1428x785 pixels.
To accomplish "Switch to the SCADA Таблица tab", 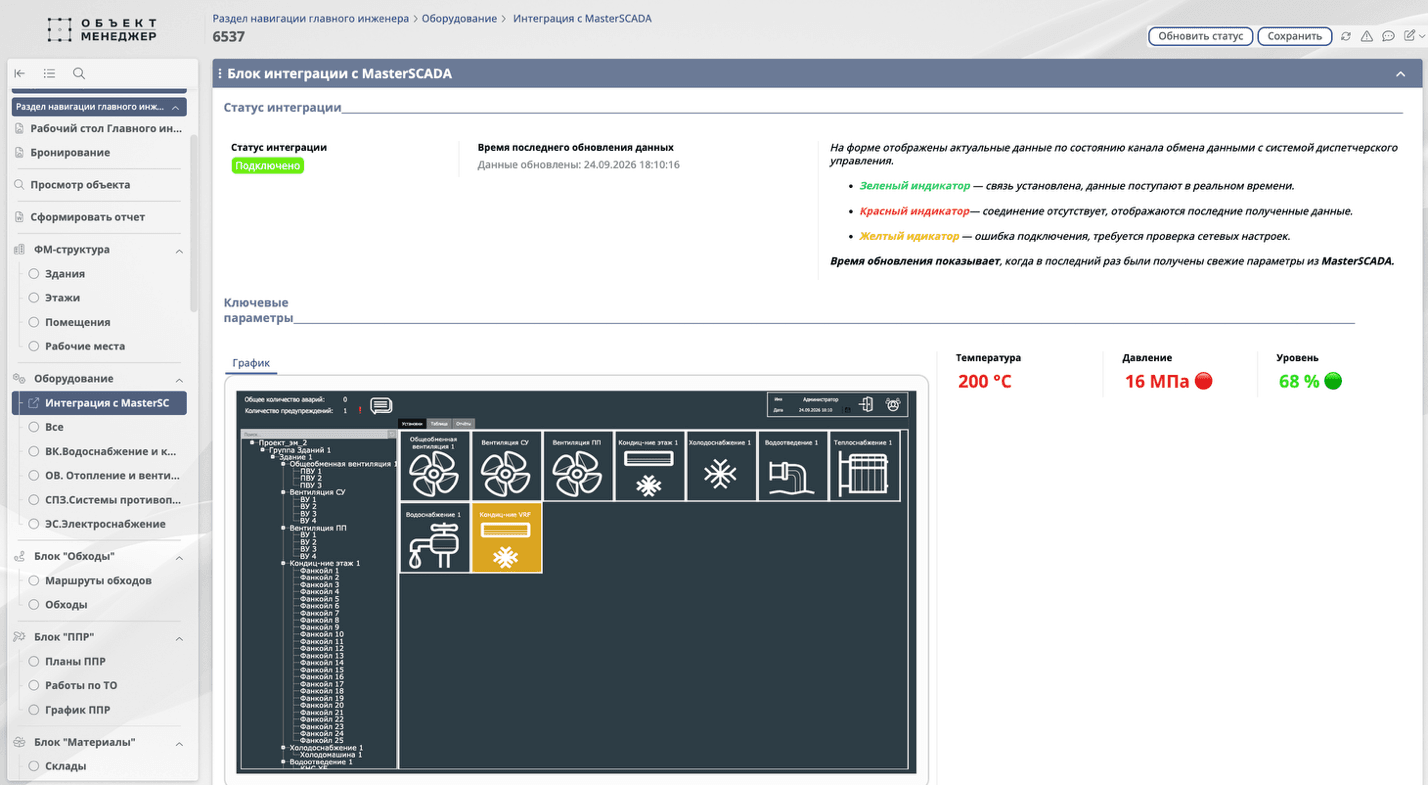I will tap(440, 424).
